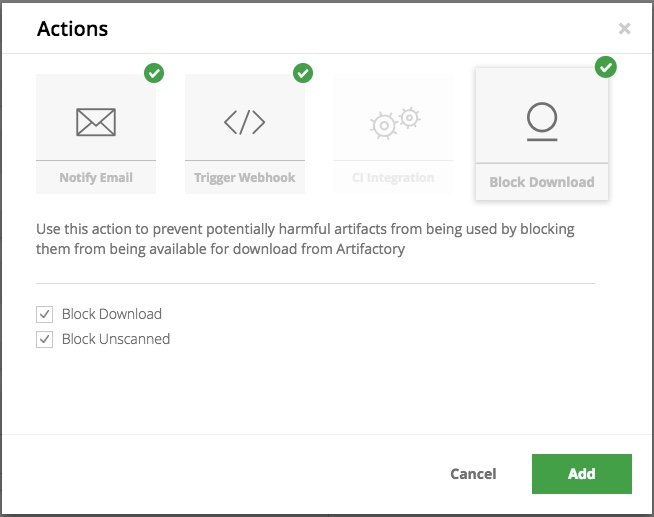Viewport: 654px width, 517px height.
Task: Select the Notify Email tab label
Action: (96, 178)
